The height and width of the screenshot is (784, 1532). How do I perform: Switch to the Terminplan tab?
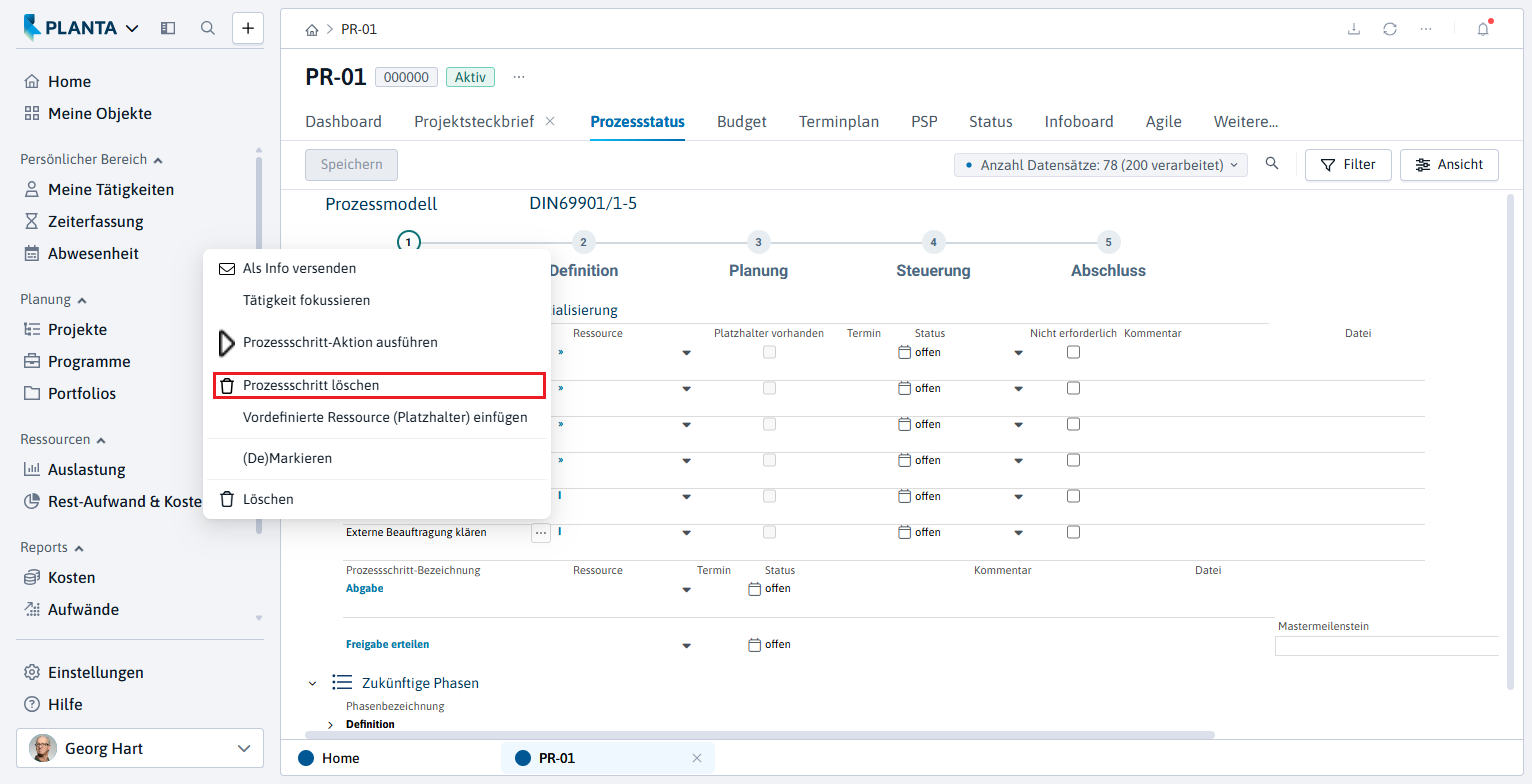pyautogui.click(x=839, y=121)
